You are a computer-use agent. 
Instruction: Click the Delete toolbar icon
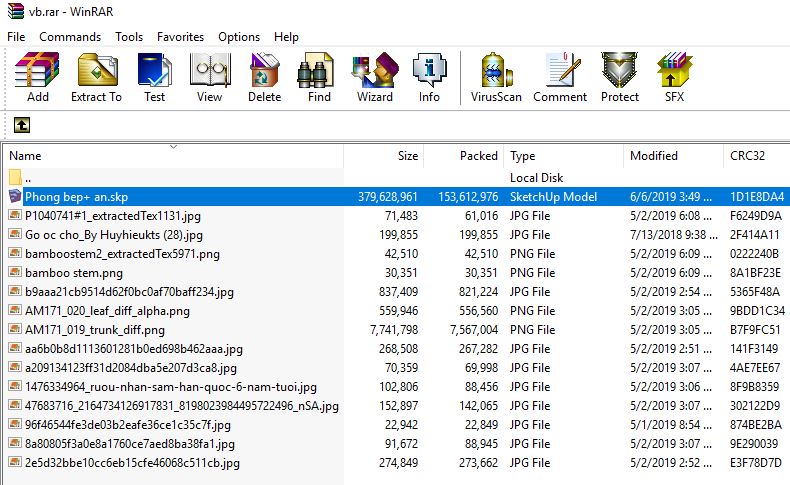click(265, 71)
